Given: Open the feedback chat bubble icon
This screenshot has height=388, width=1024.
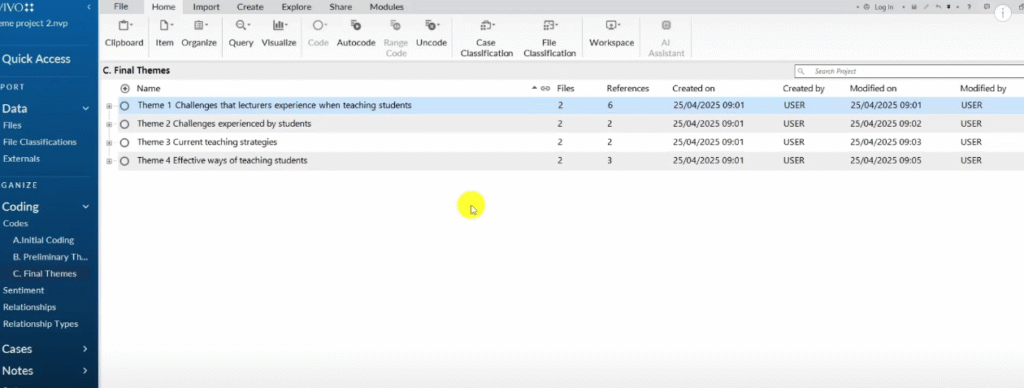Looking at the screenshot, I should (987, 7).
